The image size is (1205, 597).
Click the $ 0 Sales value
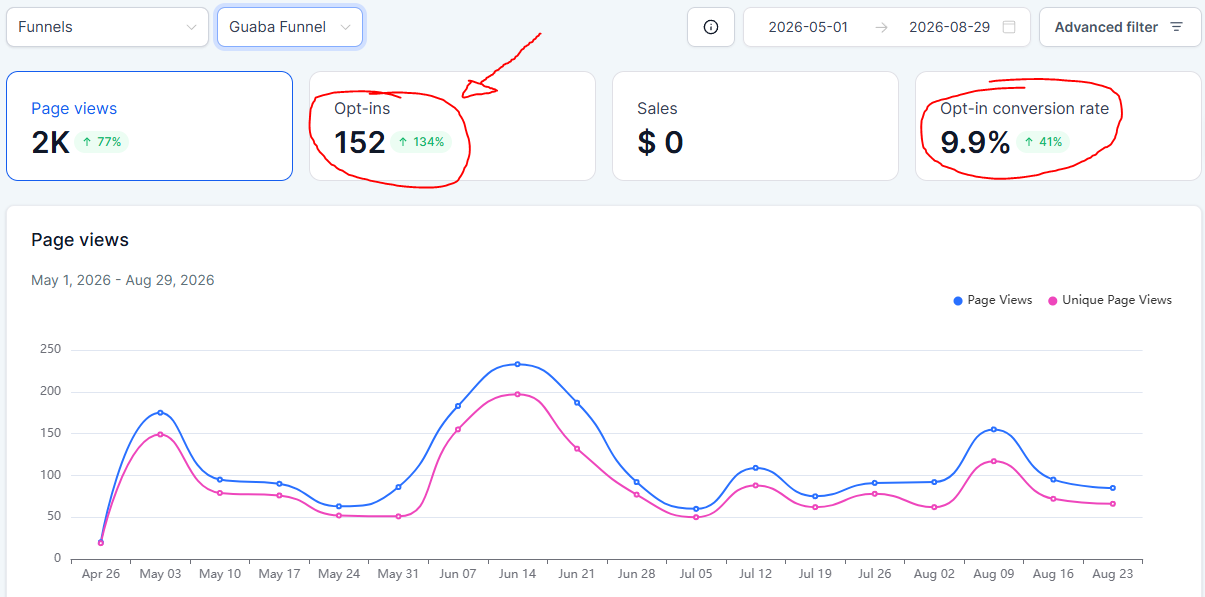[660, 142]
